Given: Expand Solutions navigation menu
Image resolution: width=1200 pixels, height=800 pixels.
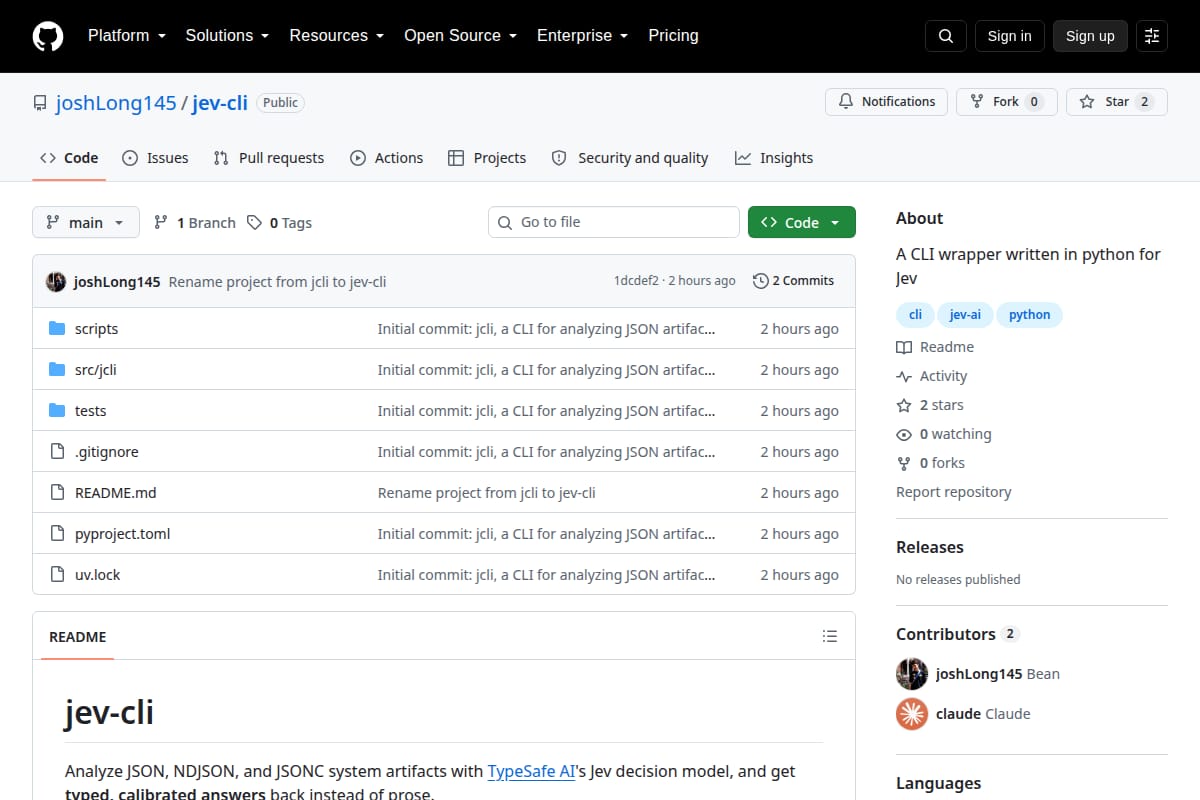Looking at the screenshot, I should point(227,36).
